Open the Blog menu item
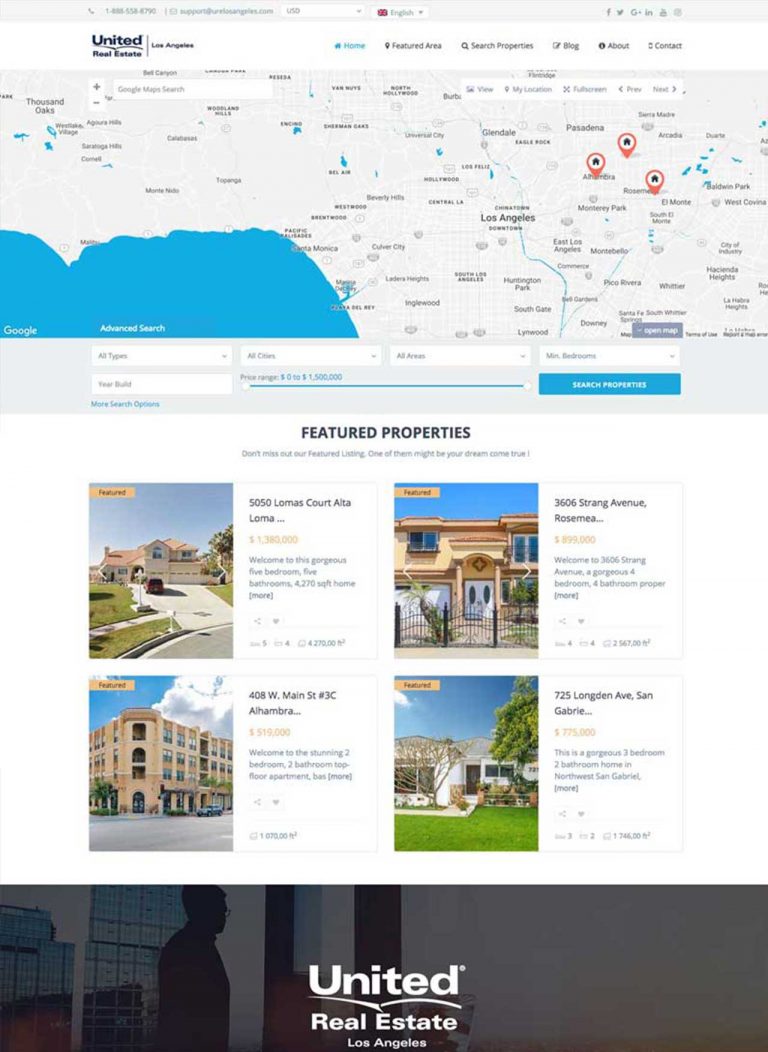The height and width of the screenshot is (1052, 768). [565, 46]
